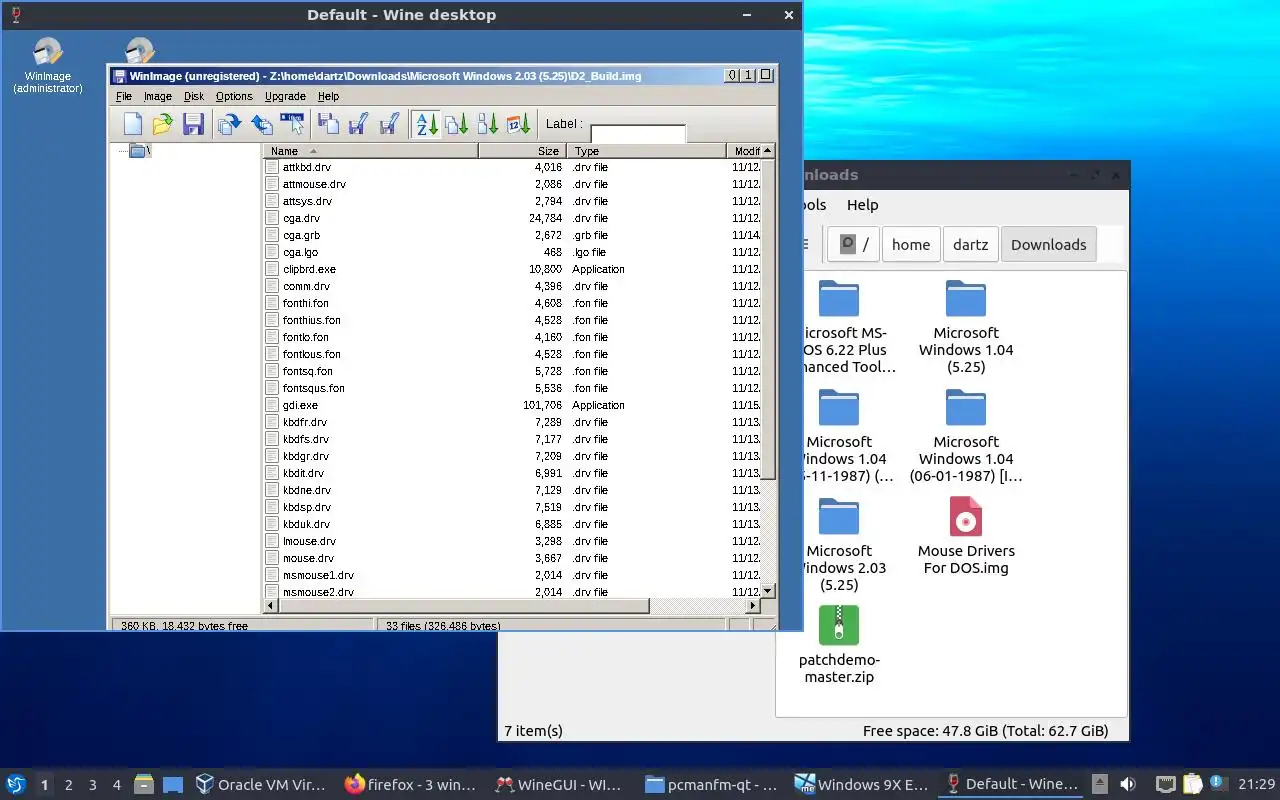The height and width of the screenshot is (800, 1280).
Task: Click the horizontal scrollbar's right arrow
Action: pos(754,606)
